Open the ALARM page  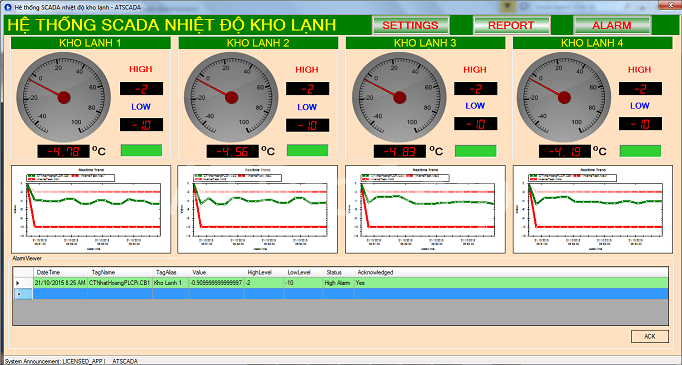click(612, 25)
